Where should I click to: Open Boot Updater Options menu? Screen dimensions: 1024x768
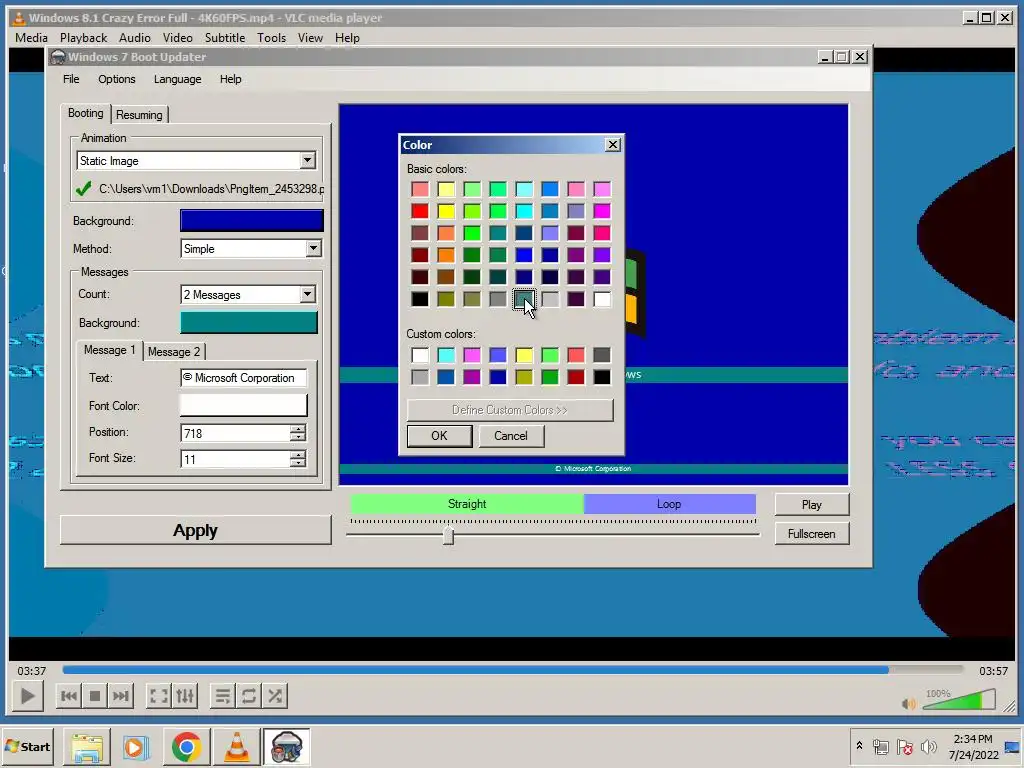116,79
